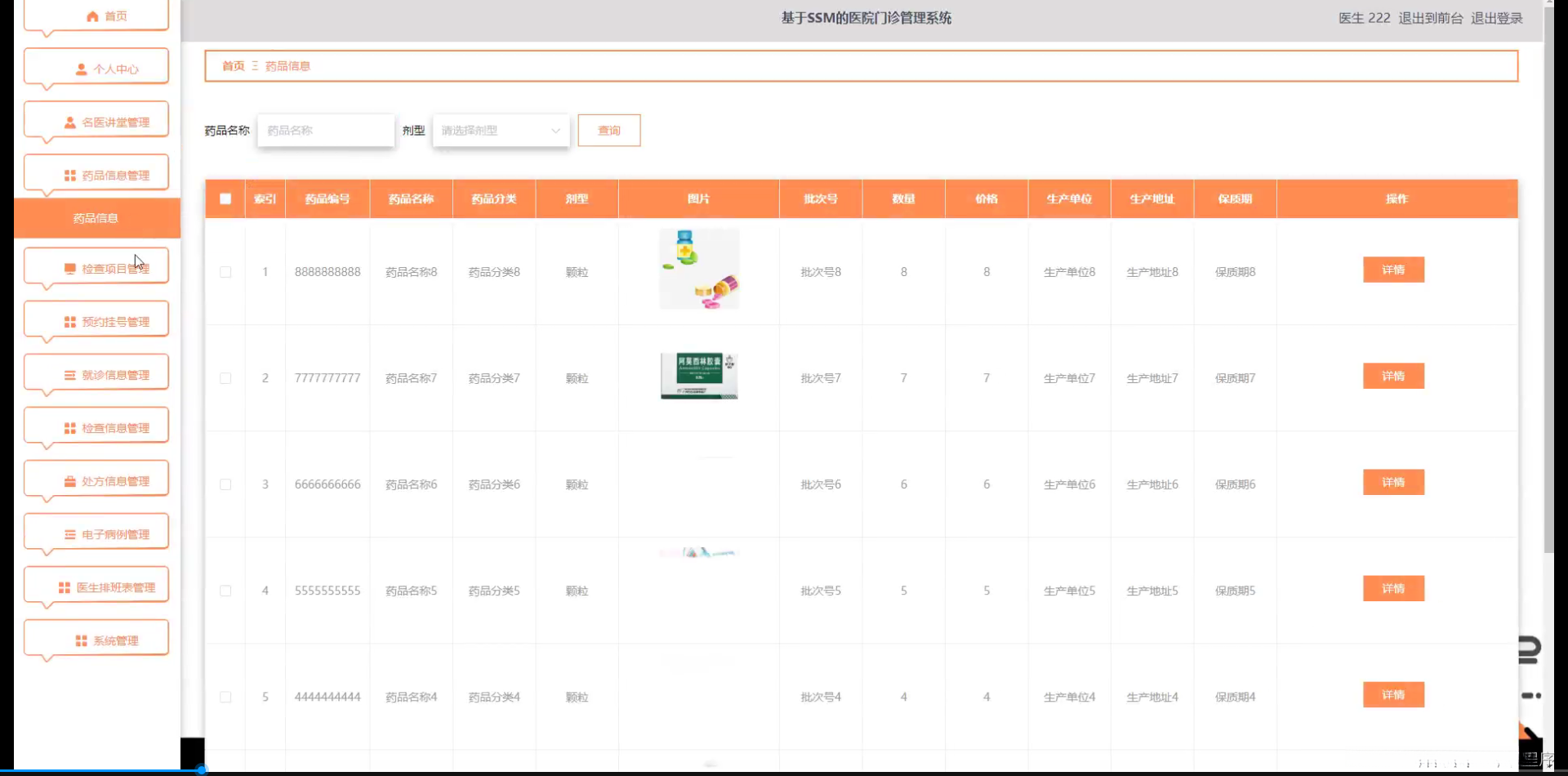Click the 药品编号 column header
Screen dimensions: 1568x776
(x=327, y=198)
